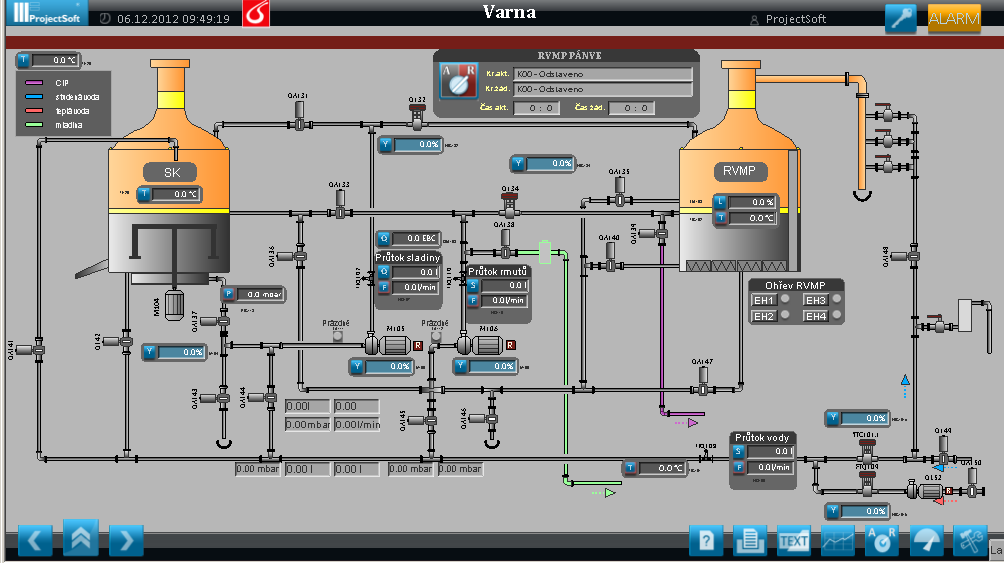Open the document report list icon
Viewport: 1004px width, 563px height.
point(750,541)
